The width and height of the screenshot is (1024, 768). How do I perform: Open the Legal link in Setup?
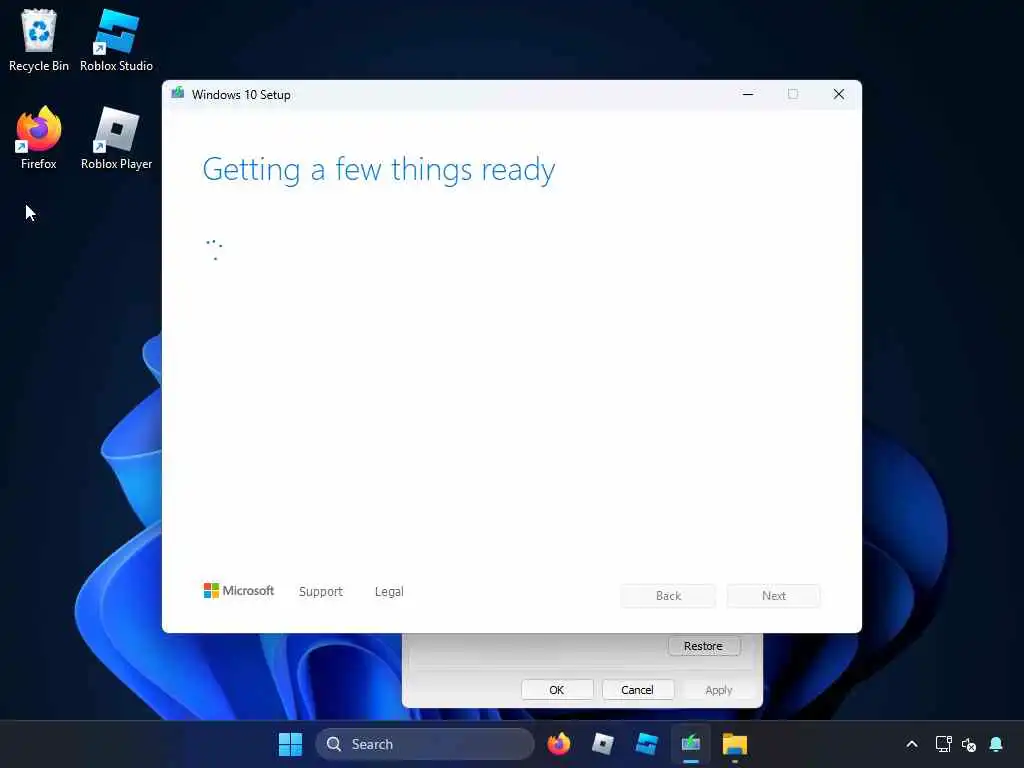coord(389,591)
